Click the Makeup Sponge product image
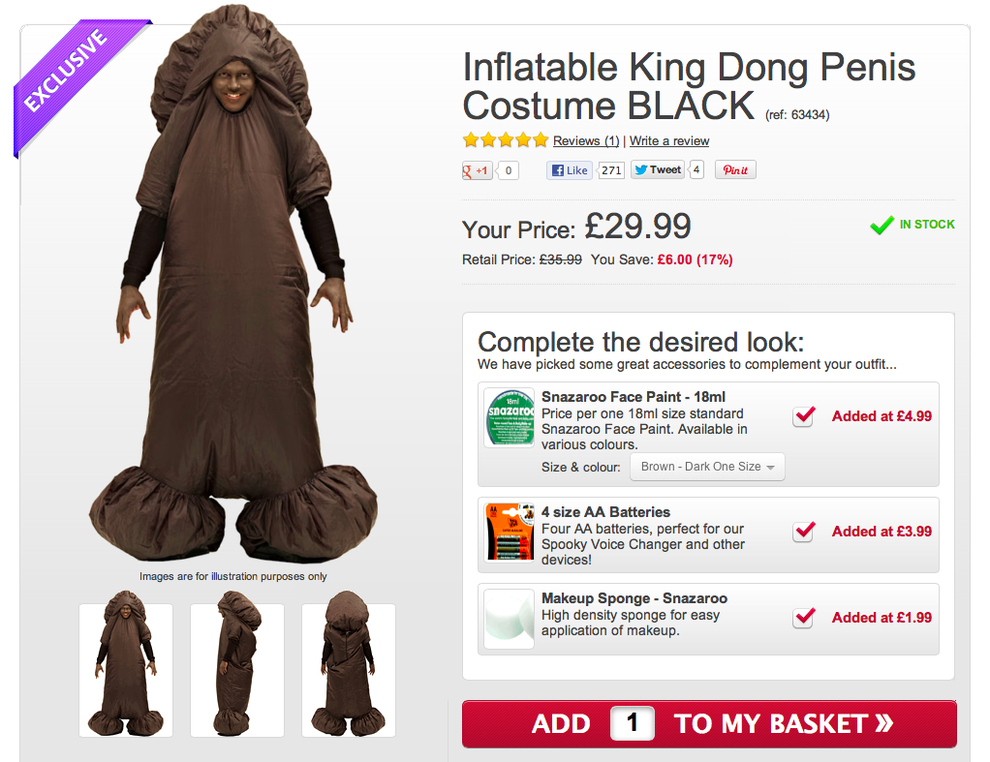The height and width of the screenshot is (762, 990). coord(509,618)
